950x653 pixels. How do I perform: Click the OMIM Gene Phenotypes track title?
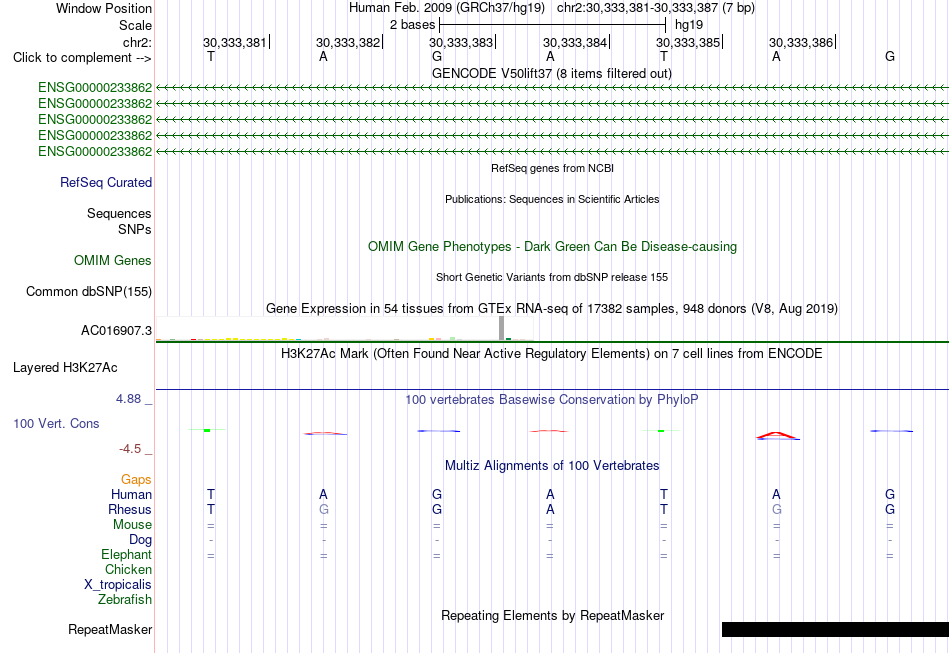(x=552, y=247)
